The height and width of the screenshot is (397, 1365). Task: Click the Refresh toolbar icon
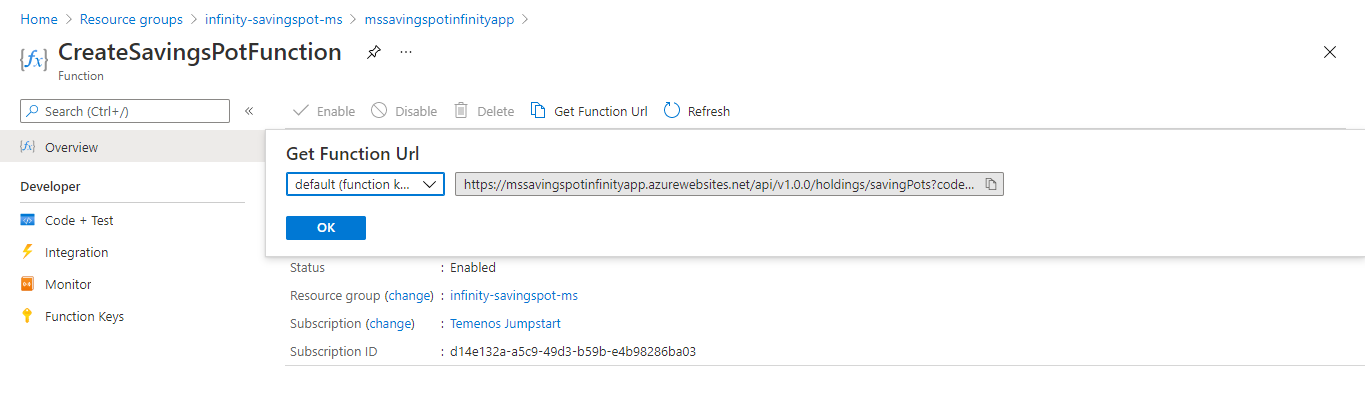(x=672, y=111)
